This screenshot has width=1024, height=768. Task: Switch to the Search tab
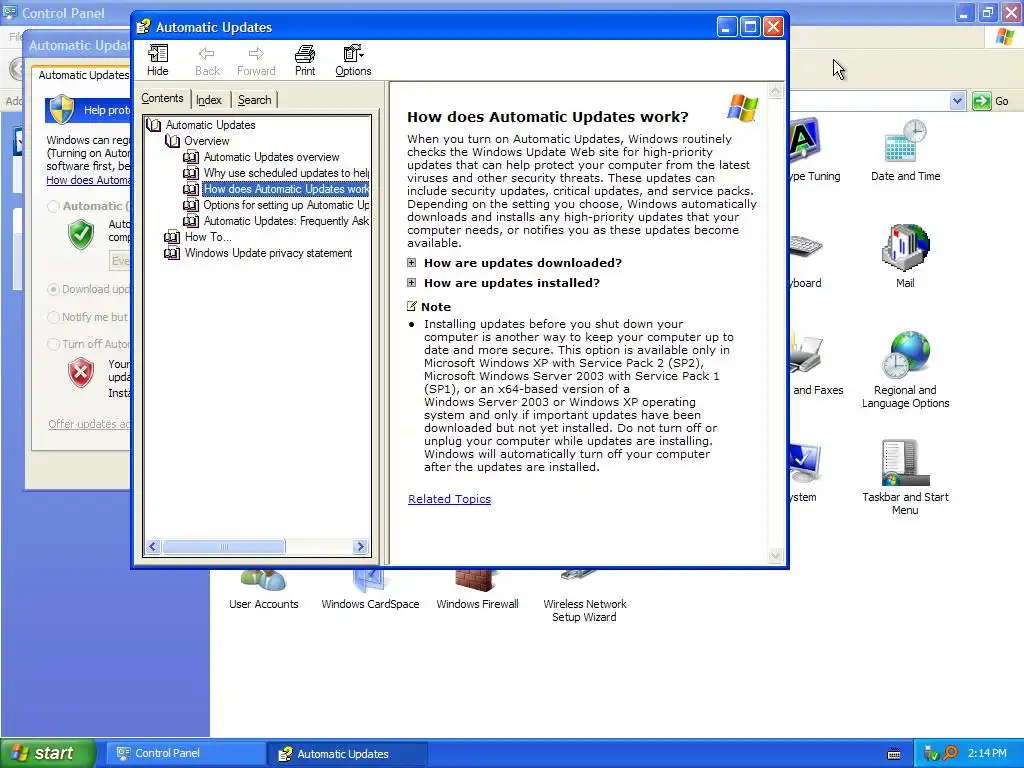tap(255, 100)
